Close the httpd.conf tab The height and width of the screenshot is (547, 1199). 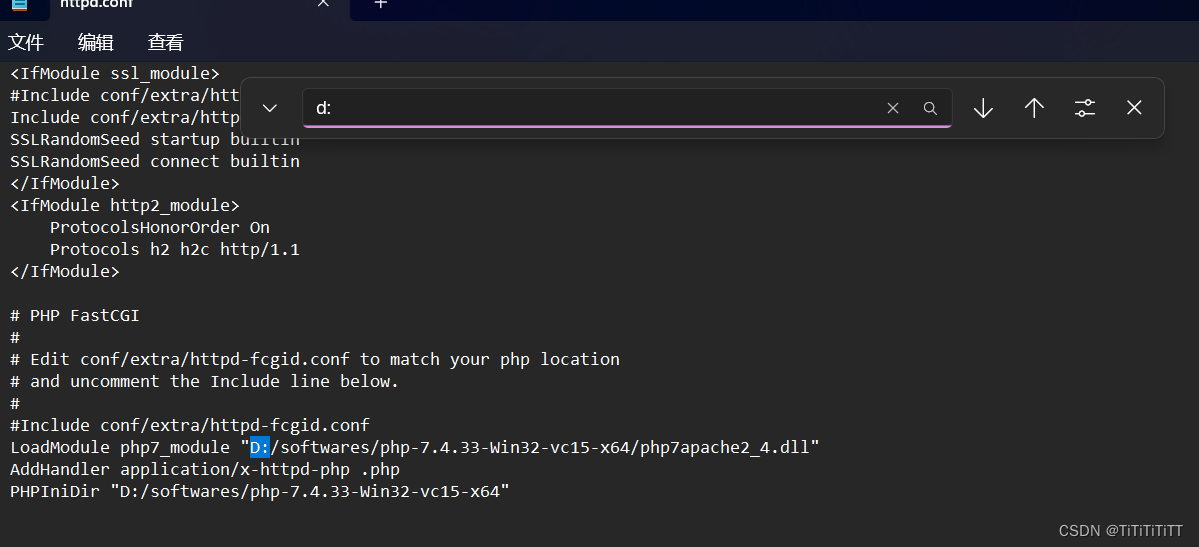[x=323, y=4]
